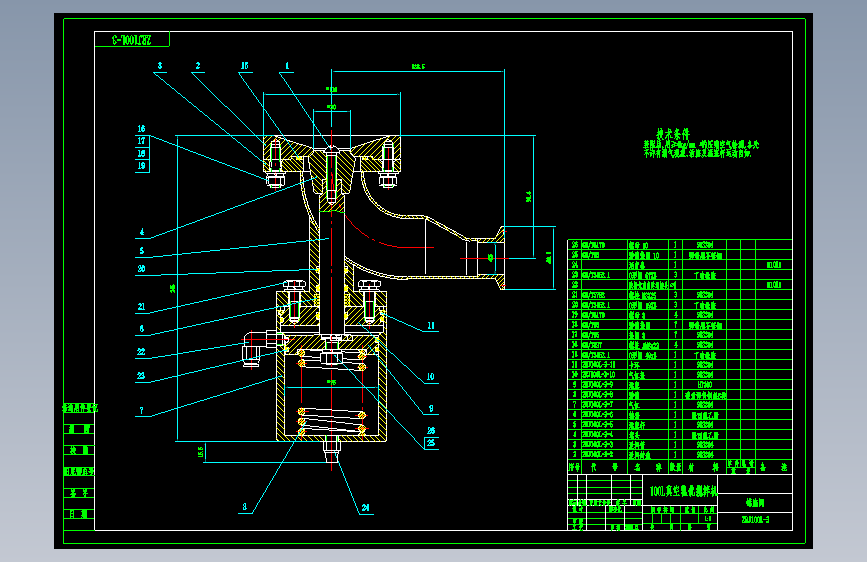The height and width of the screenshot is (562, 867).
Task: Select the 100L machine title in title block
Action: (683, 491)
